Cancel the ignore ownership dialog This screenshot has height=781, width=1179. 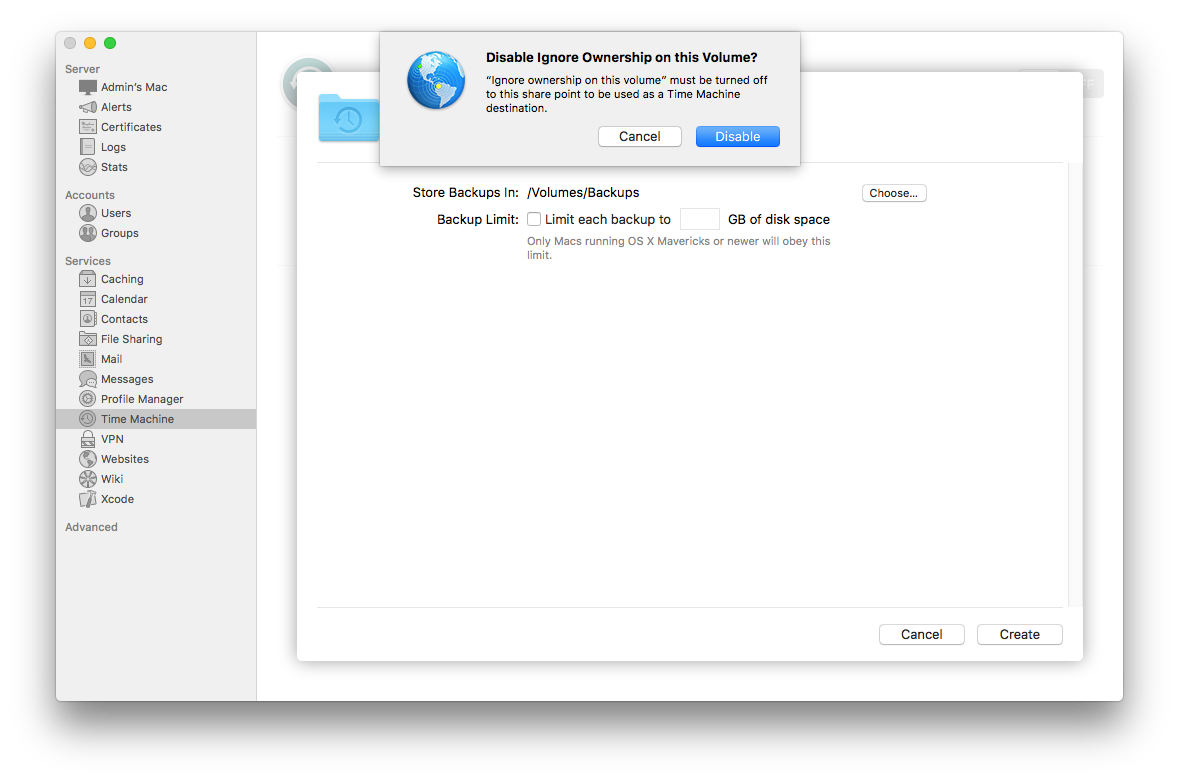pos(639,136)
